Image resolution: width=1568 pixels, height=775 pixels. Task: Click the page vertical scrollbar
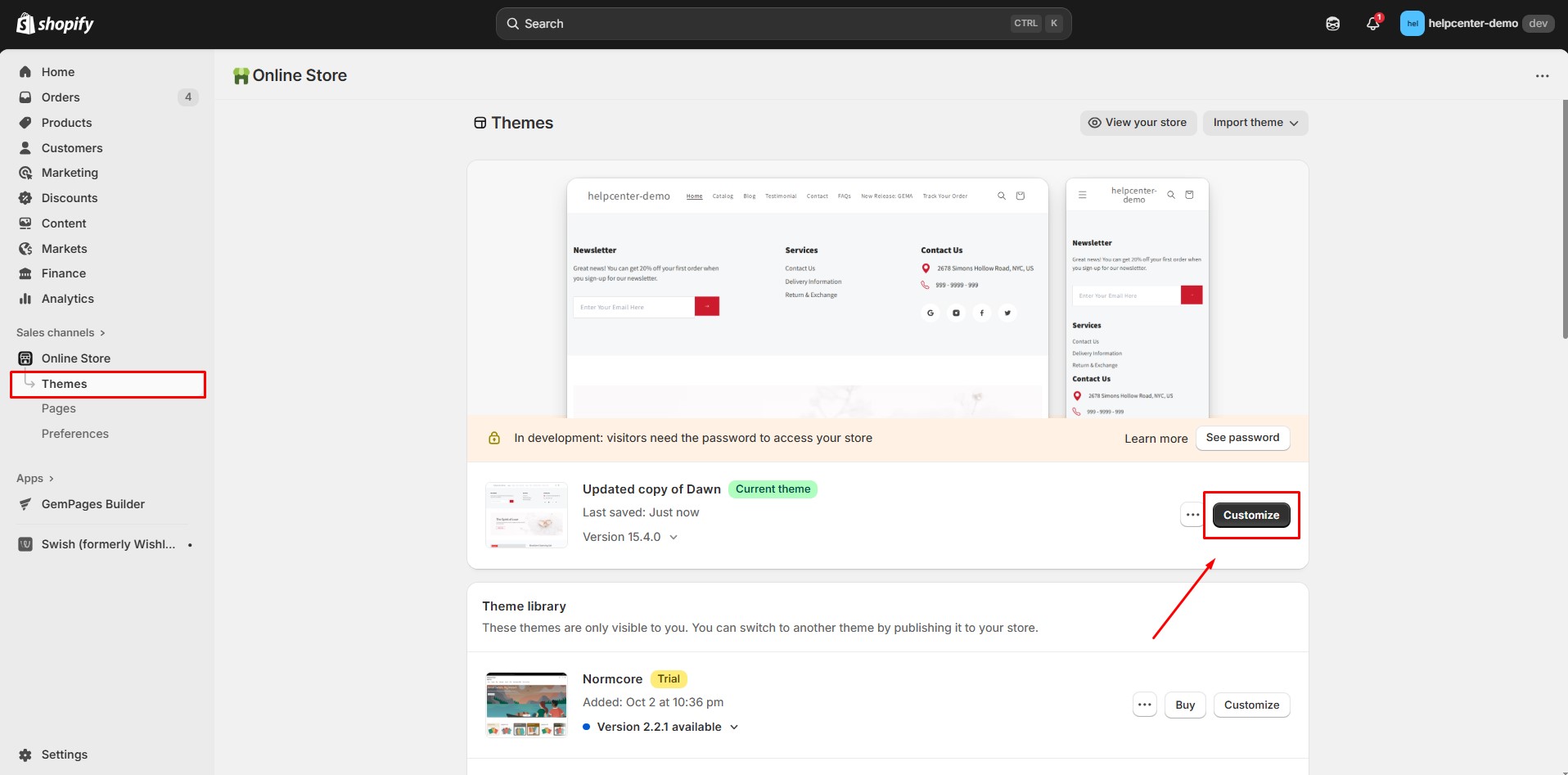click(1565, 219)
